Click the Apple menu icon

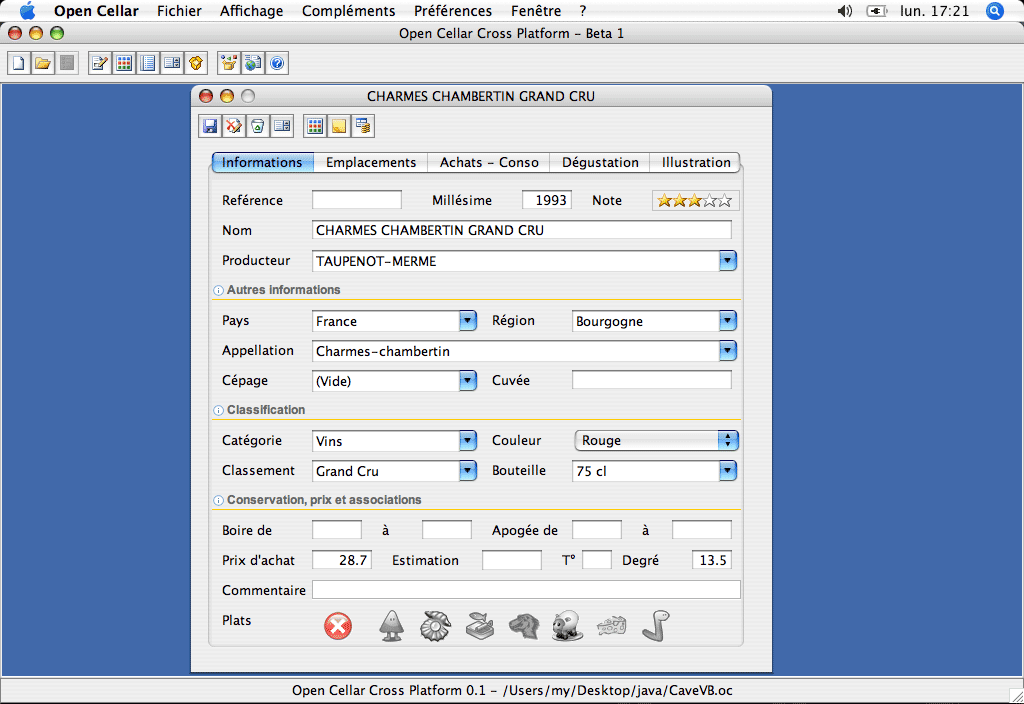27,11
